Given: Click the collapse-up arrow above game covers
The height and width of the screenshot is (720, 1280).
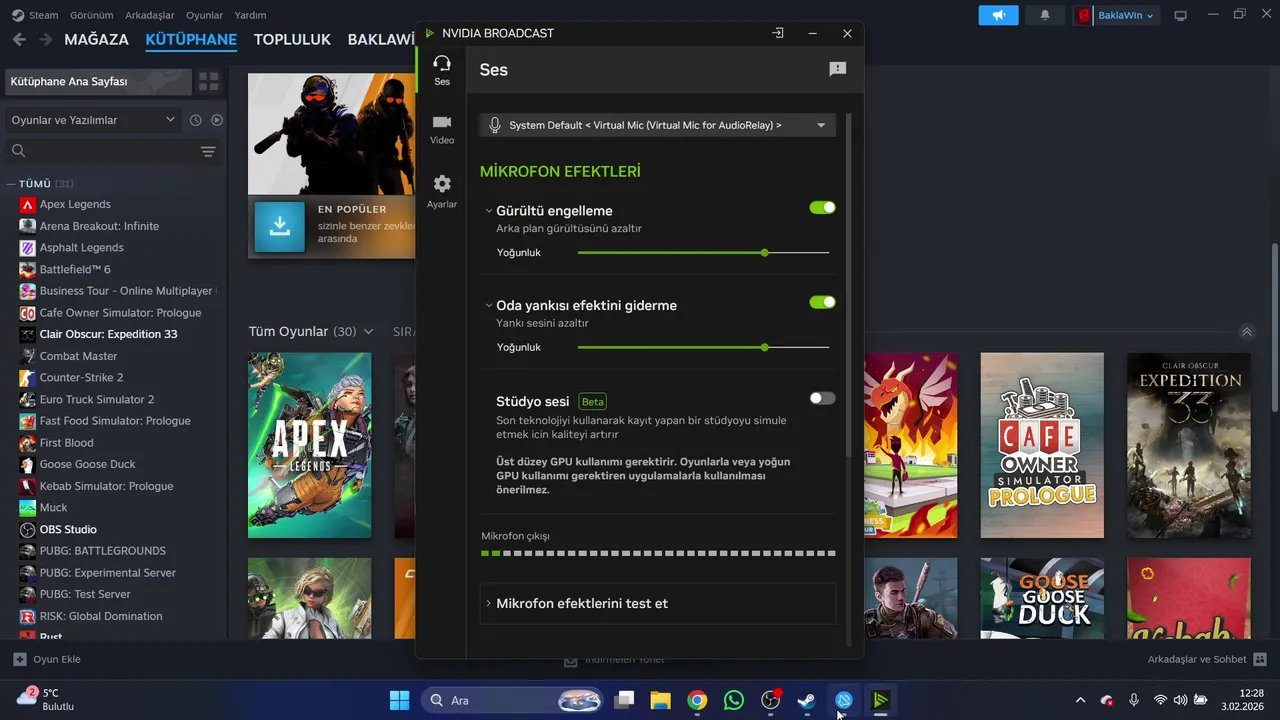Looking at the screenshot, I should tap(1246, 332).
